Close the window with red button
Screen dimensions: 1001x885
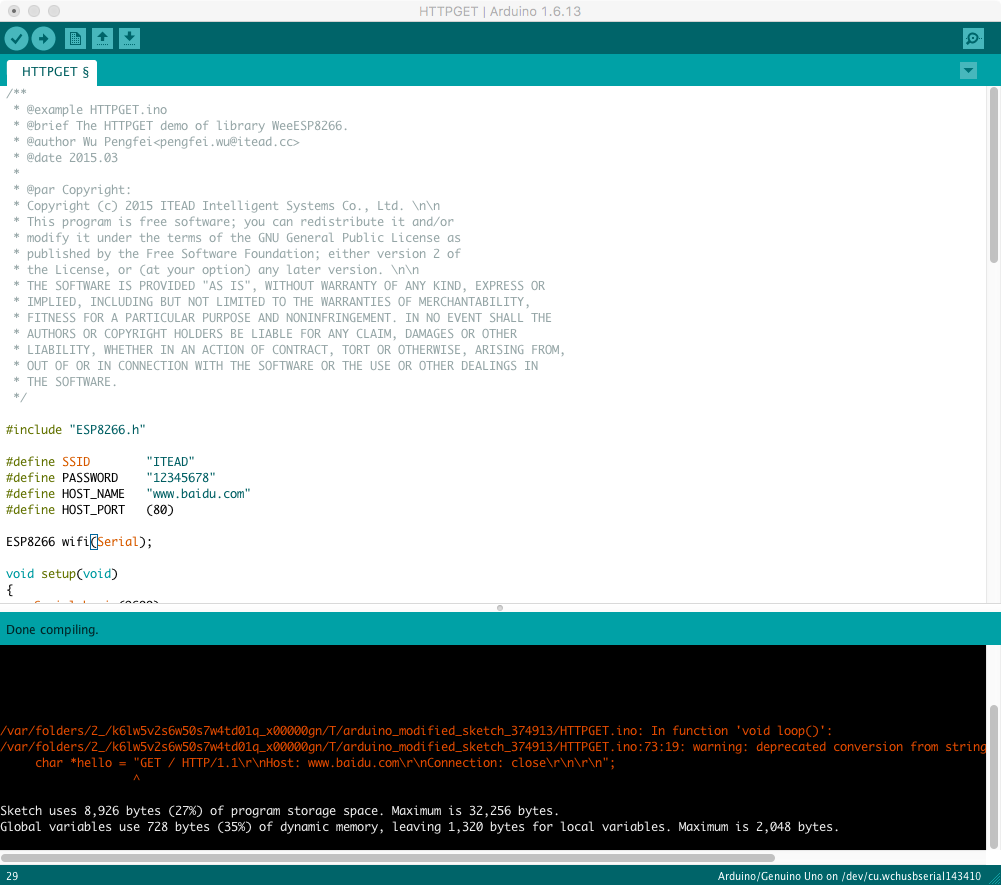coord(14,11)
